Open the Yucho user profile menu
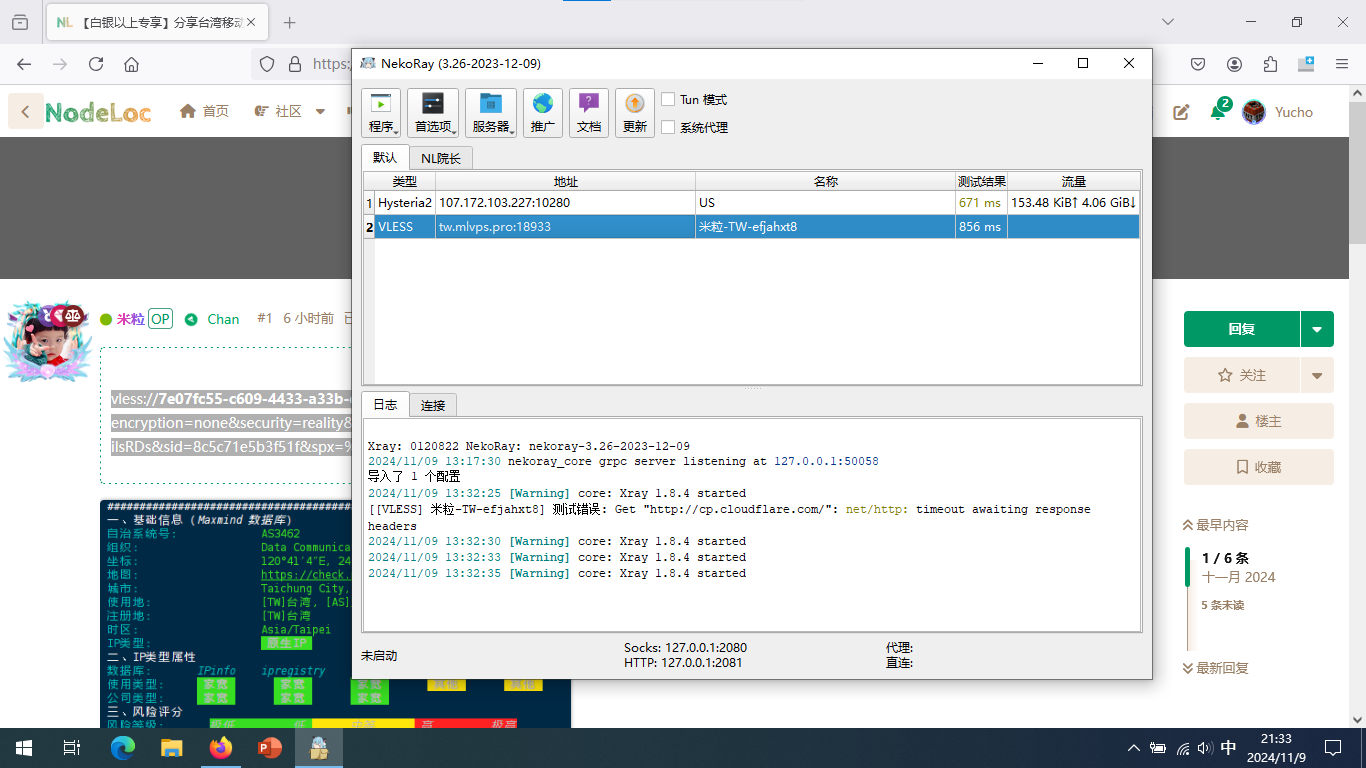The image size is (1366, 768). [1278, 112]
